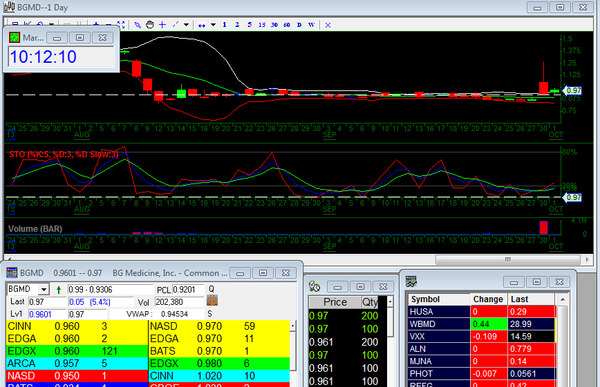Click the Price column header in Time & Sales
Image resolution: width=600 pixels, height=387 pixels.
335,302
